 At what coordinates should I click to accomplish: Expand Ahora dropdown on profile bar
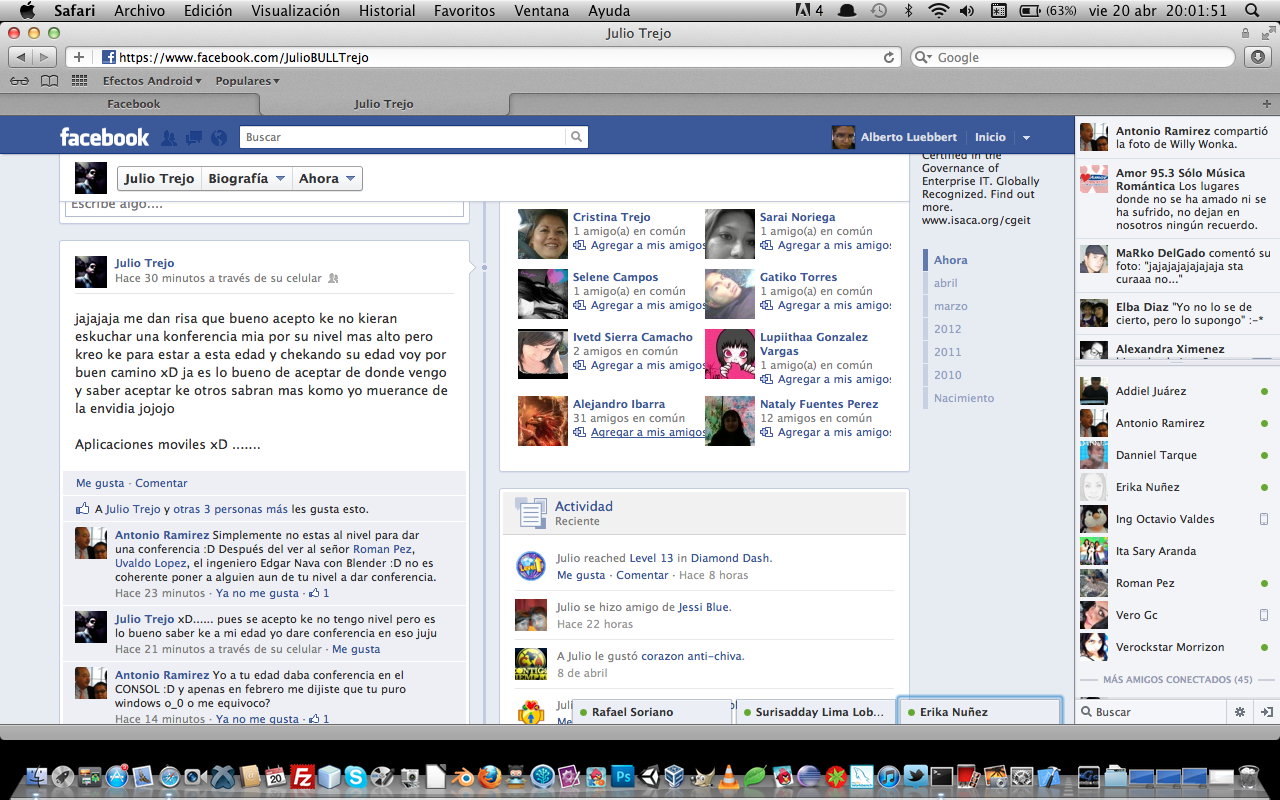pyautogui.click(x=327, y=178)
